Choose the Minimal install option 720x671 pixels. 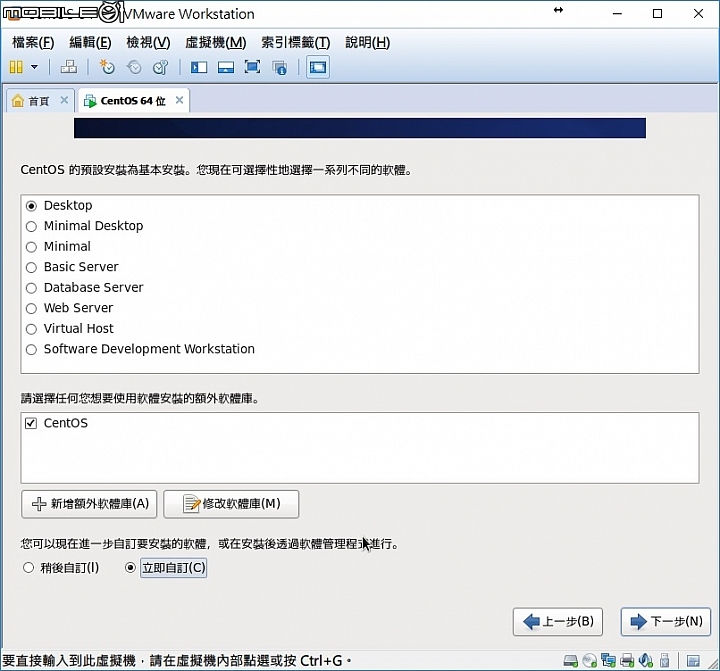(x=31, y=247)
